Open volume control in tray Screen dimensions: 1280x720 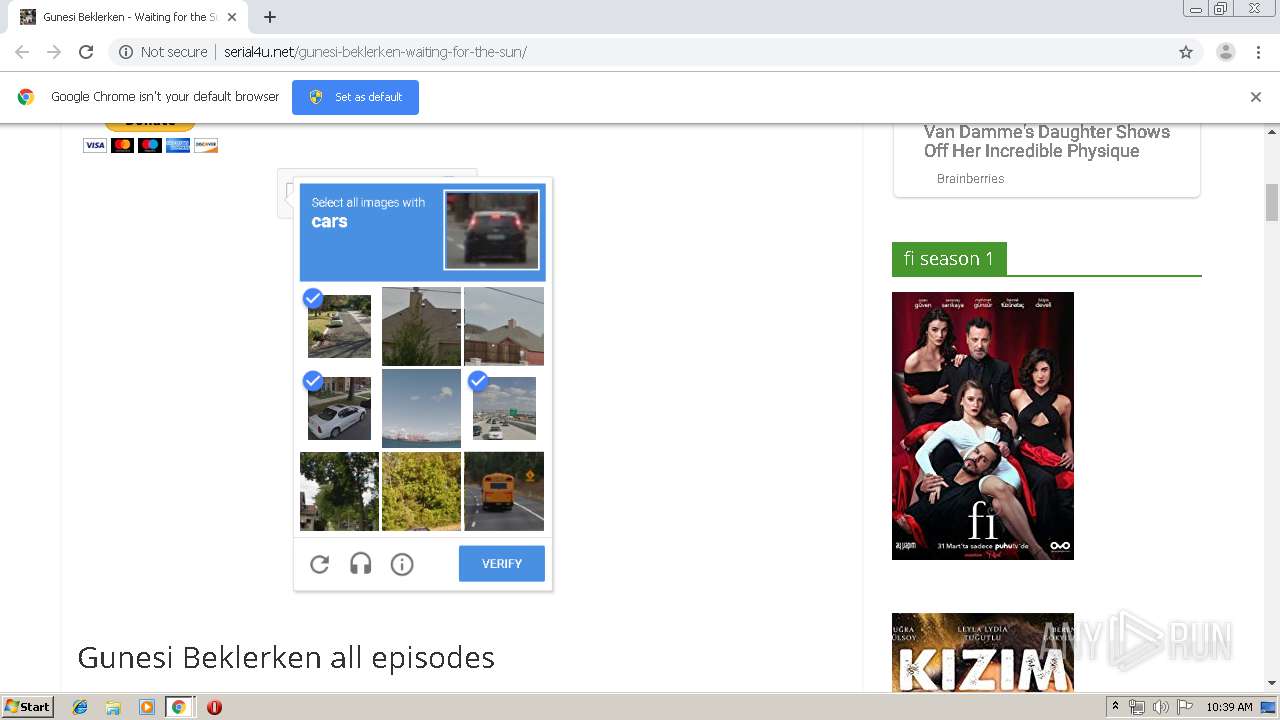tap(1161, 707)
